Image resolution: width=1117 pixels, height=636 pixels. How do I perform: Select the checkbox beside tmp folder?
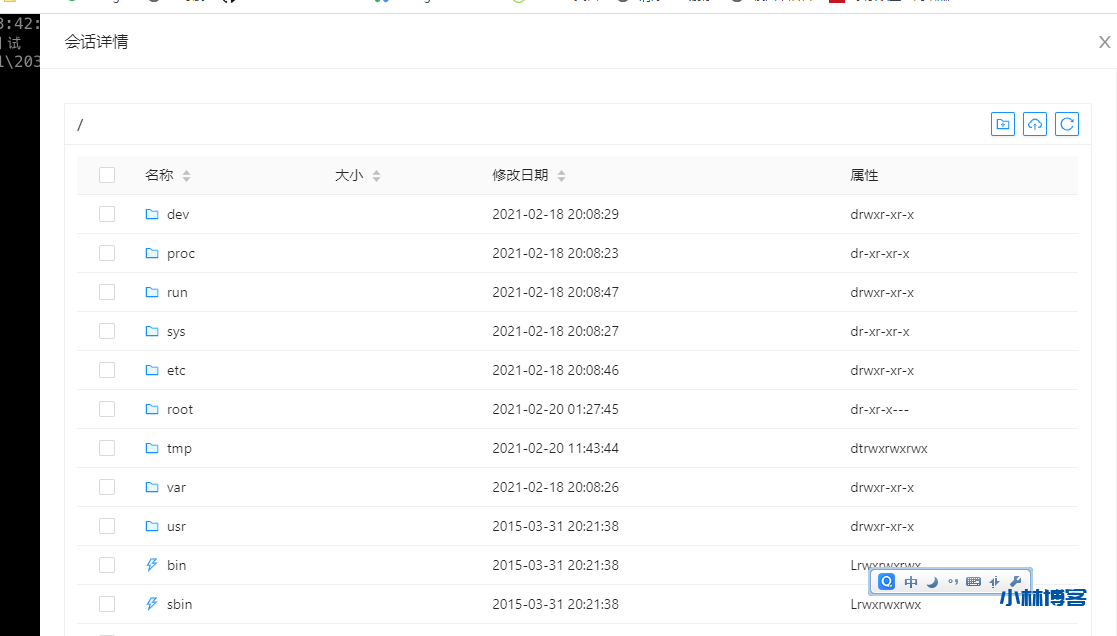(x=107, y=448)
